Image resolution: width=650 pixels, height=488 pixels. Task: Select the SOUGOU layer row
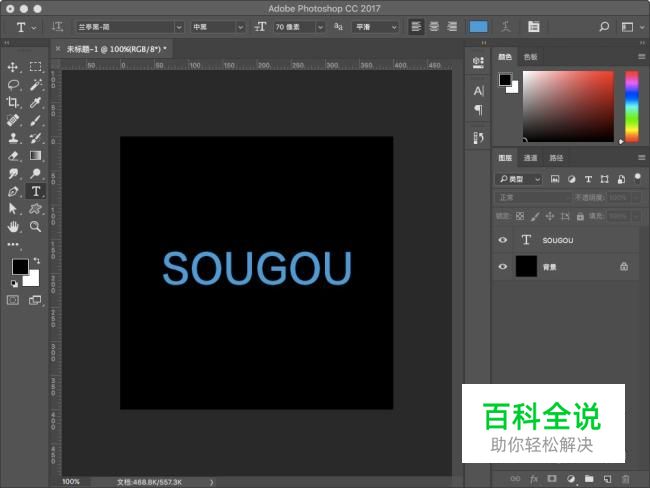click(566, 240)
